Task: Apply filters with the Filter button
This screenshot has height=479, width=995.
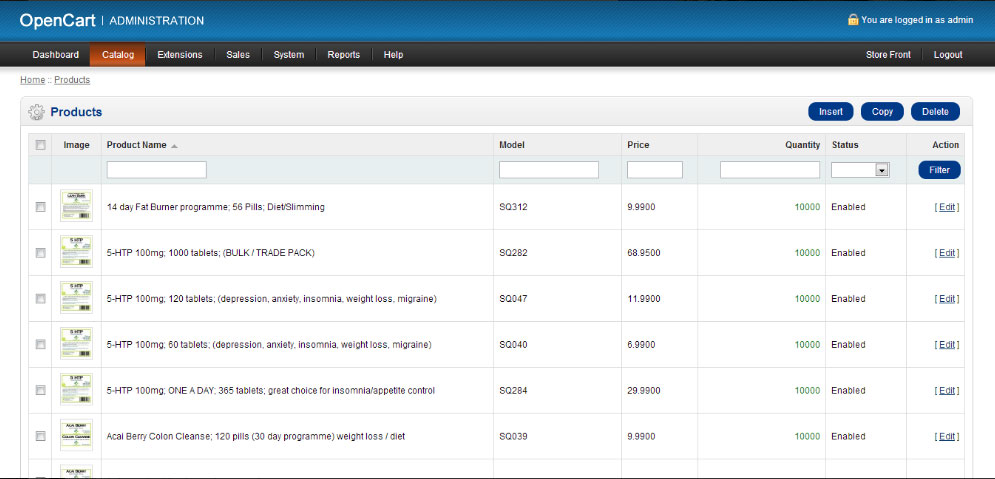Action: coord(939,170)
